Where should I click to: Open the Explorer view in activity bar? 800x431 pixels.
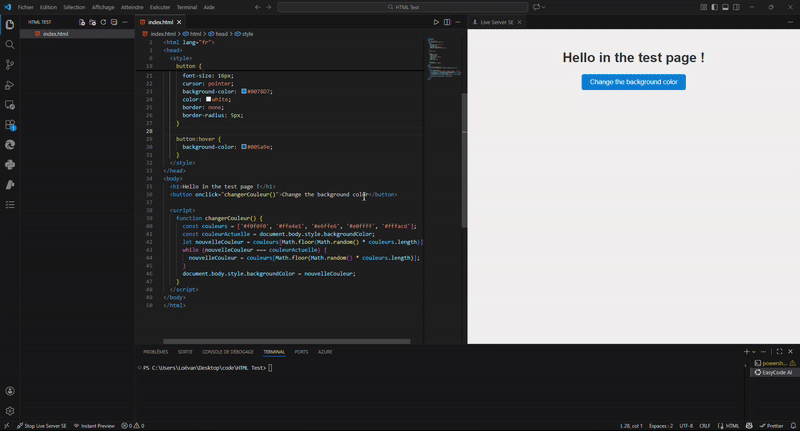[x=10, y=24]
